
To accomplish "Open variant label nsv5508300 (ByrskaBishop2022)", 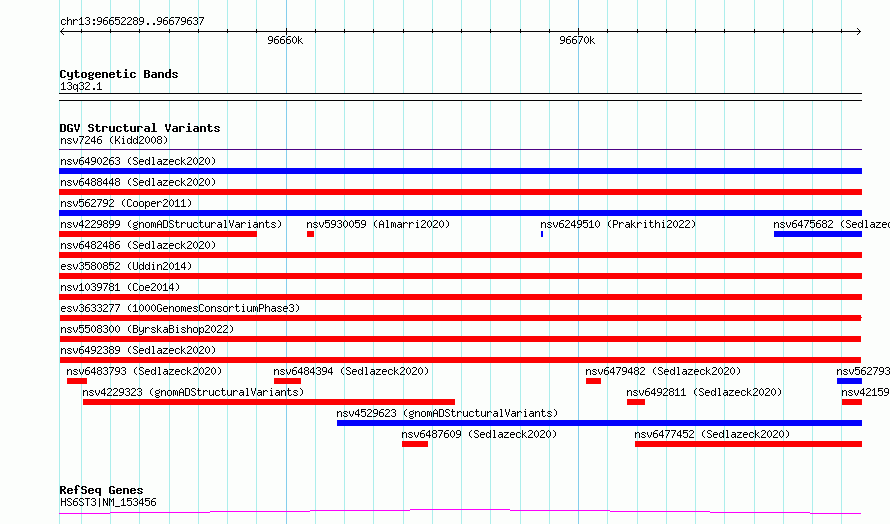I will click(147, 329).
